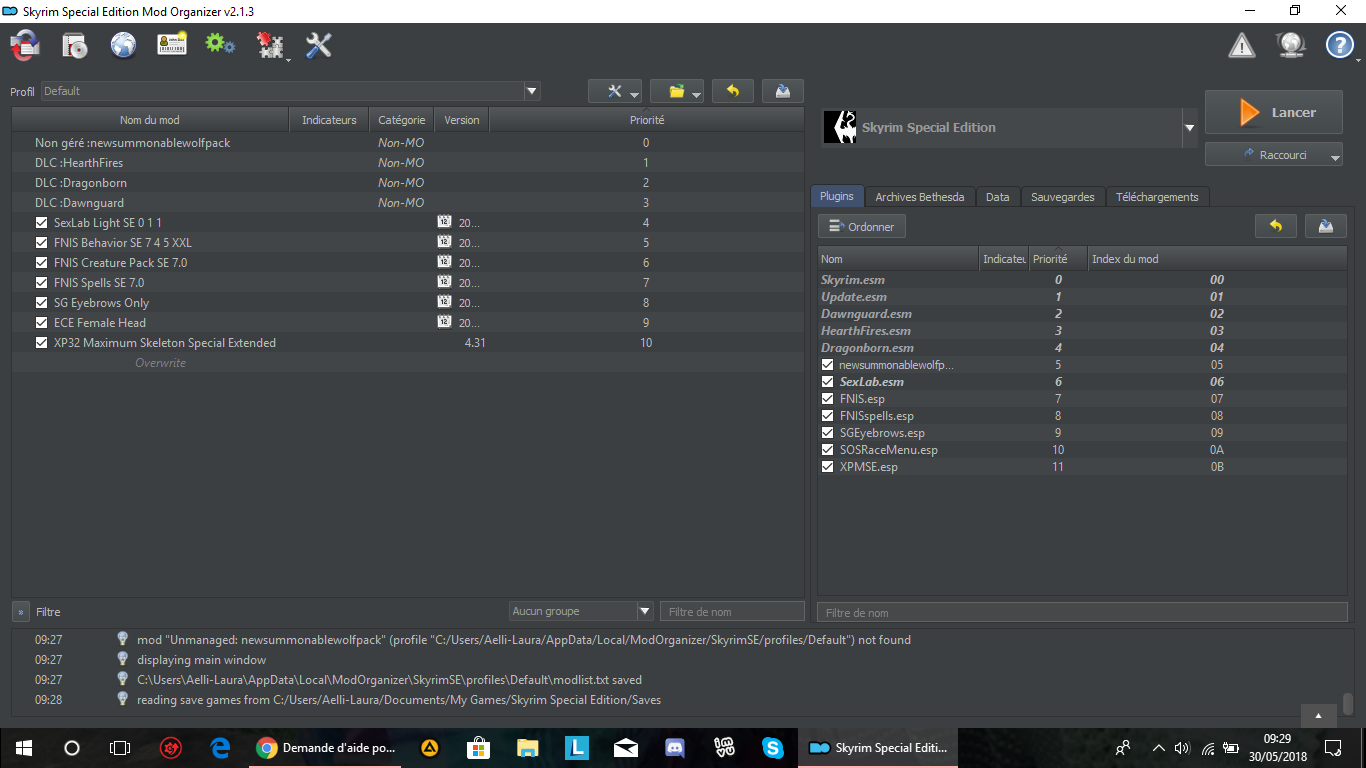Open the wrench and screwdriver Settings icon
The height and width of the screenshot is (768, 1366).
click(x=318, y=45)
